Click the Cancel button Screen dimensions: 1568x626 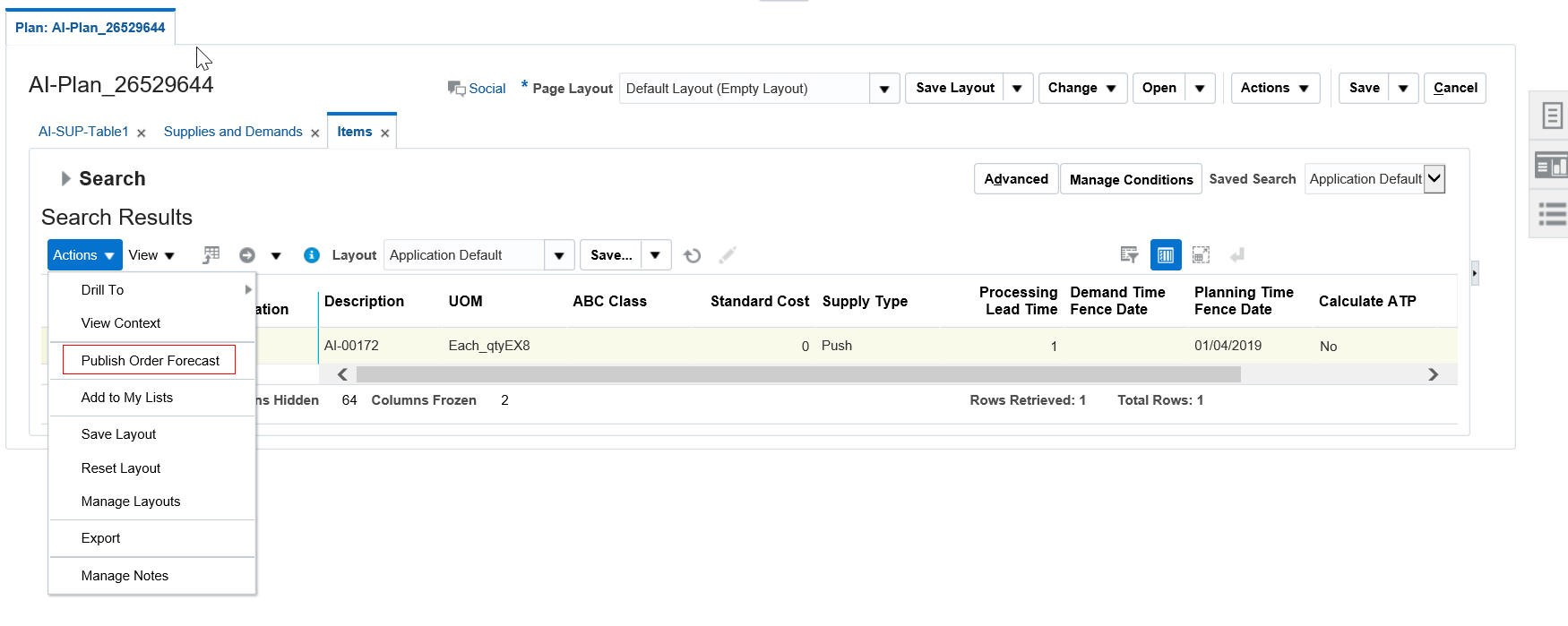pos(1454,88)
